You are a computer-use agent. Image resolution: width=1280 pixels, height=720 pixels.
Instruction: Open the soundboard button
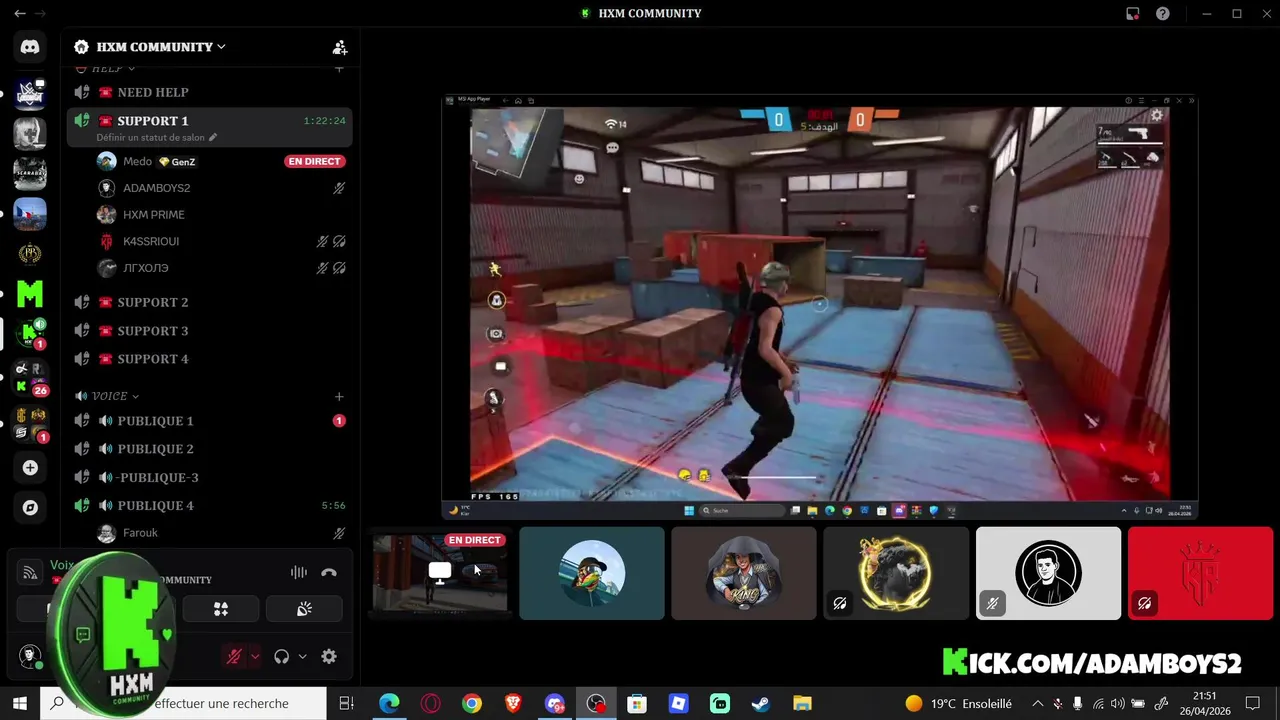(305, 608)
